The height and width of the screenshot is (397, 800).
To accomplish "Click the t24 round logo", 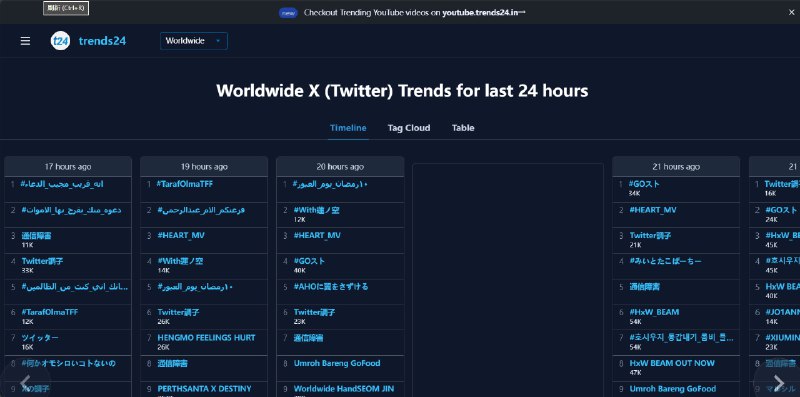I will [60, 41].
